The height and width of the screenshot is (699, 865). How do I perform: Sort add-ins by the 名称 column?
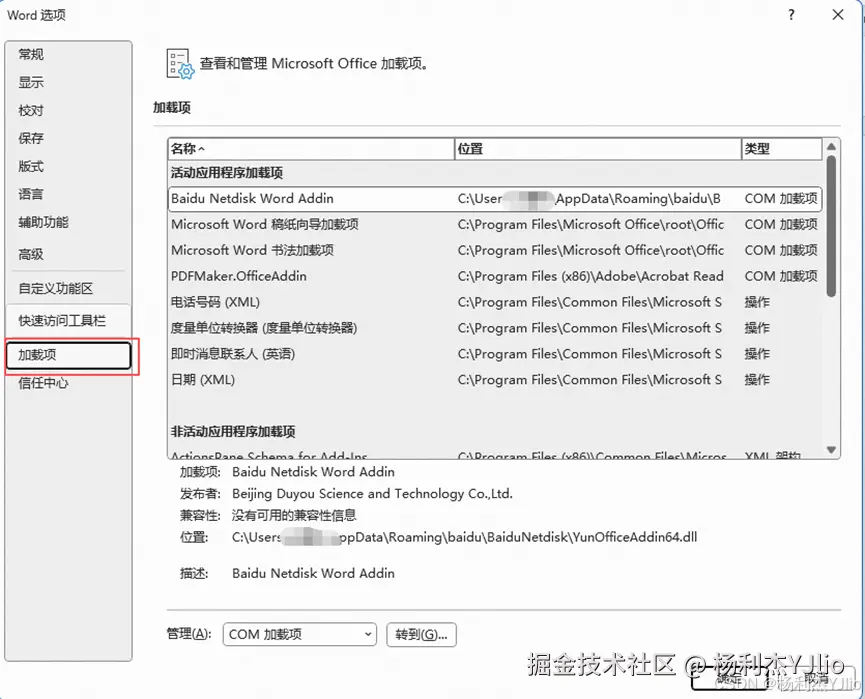pos(200,148)
